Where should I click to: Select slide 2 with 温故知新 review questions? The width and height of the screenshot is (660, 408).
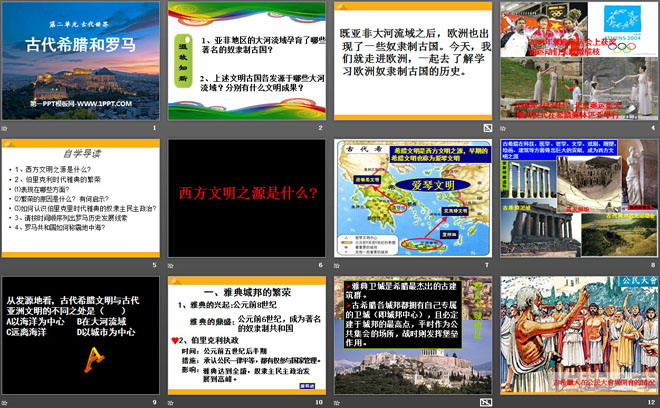coord(247,61)
